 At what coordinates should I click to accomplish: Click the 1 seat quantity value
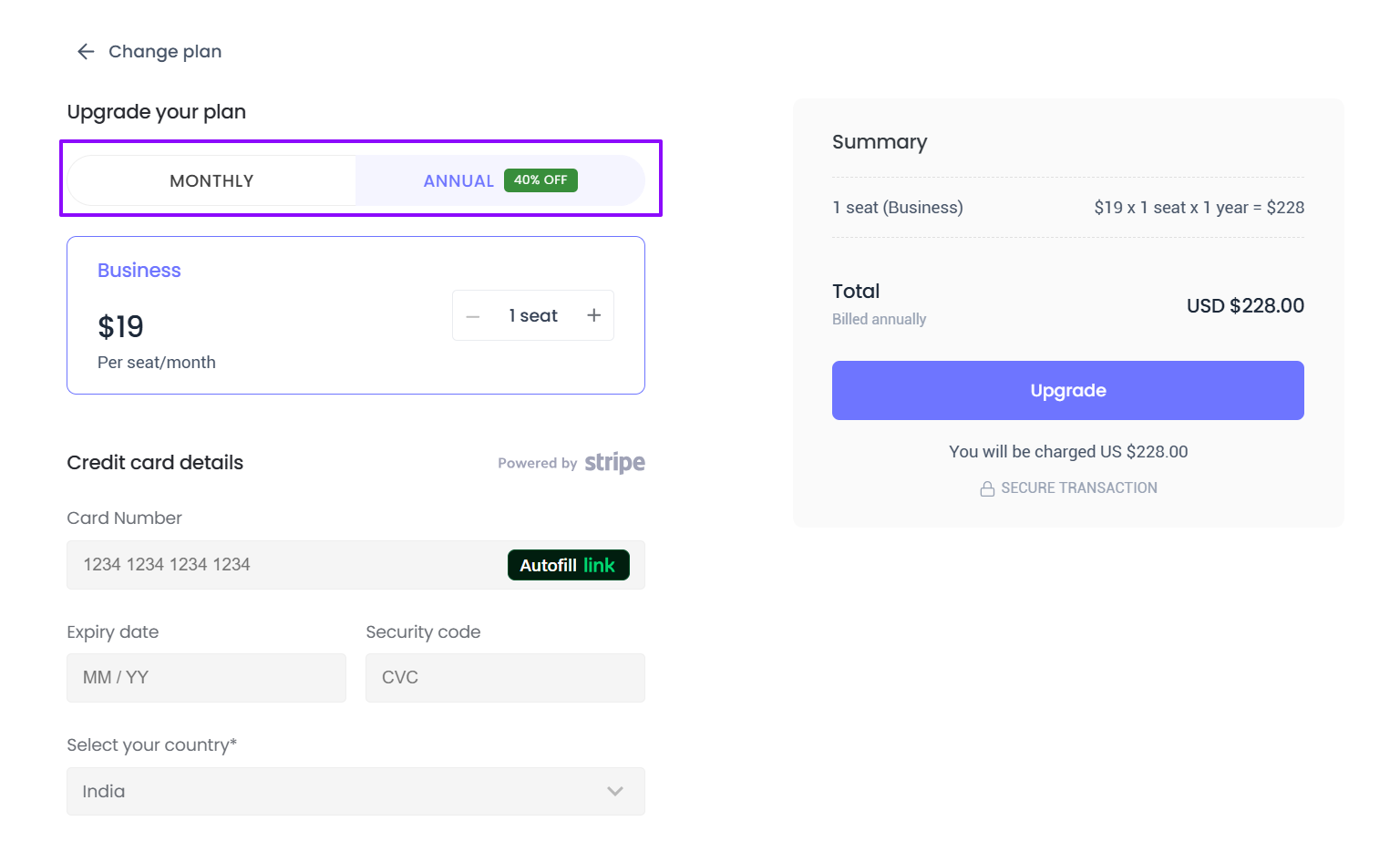(533, 315)
